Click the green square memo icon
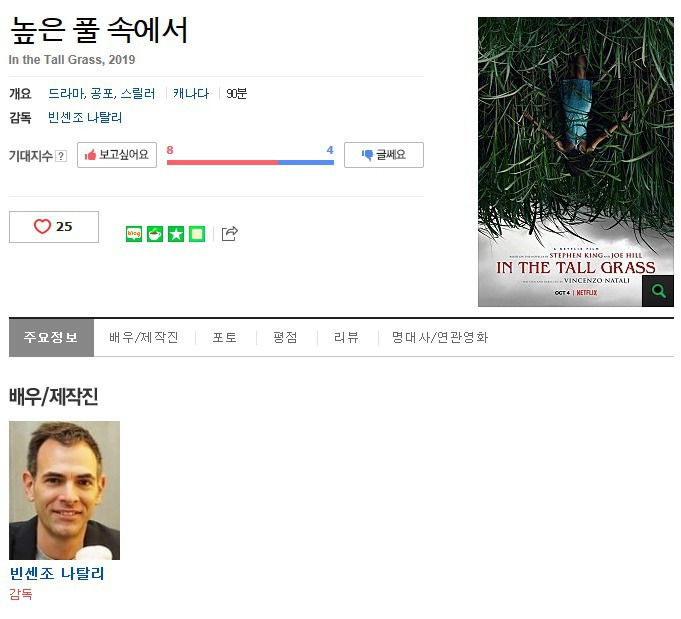 pyautogui.click(x=197, y=234)
